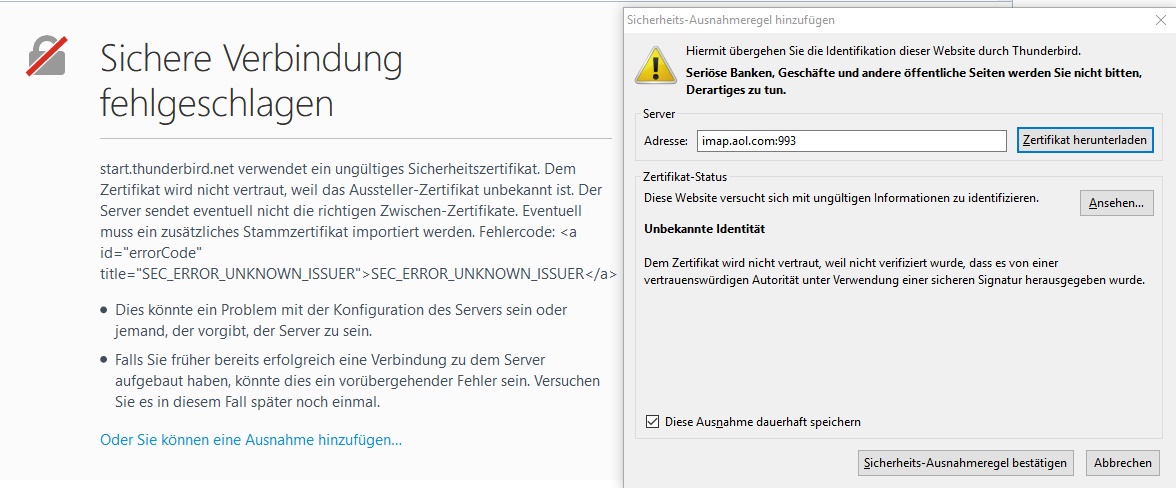Click the 'Sichere Verbindung fehlgeschlagen' heading
The height and width of the screenshot is (488, 1176).
pyautogui.click(x=251, y=82)
